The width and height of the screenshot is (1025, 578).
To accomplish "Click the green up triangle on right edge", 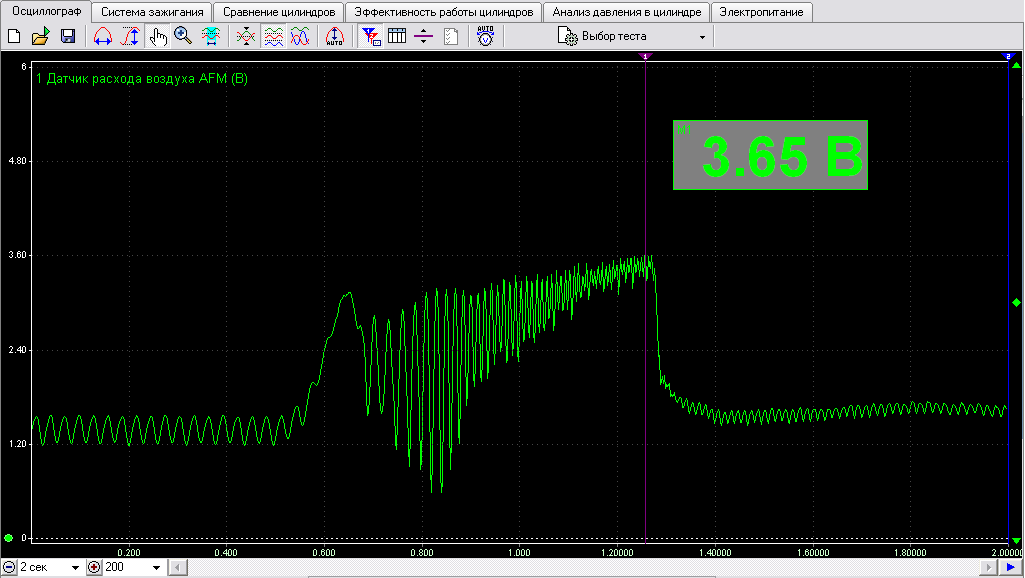I will point(1017,65).
